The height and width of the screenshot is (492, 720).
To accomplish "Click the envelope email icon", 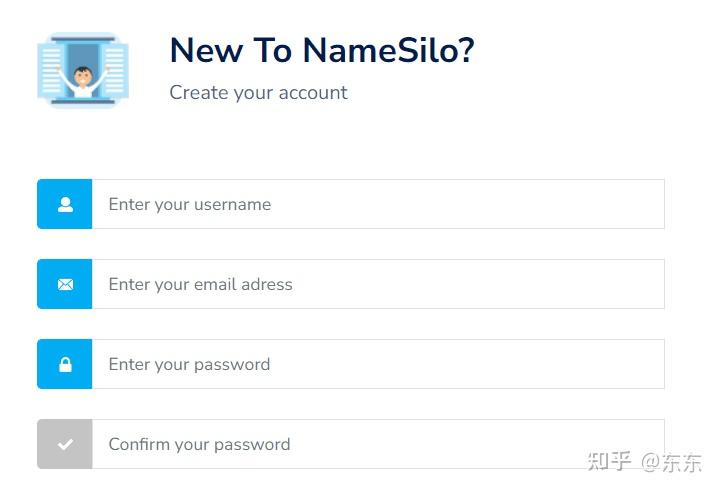I will [65, 284].
